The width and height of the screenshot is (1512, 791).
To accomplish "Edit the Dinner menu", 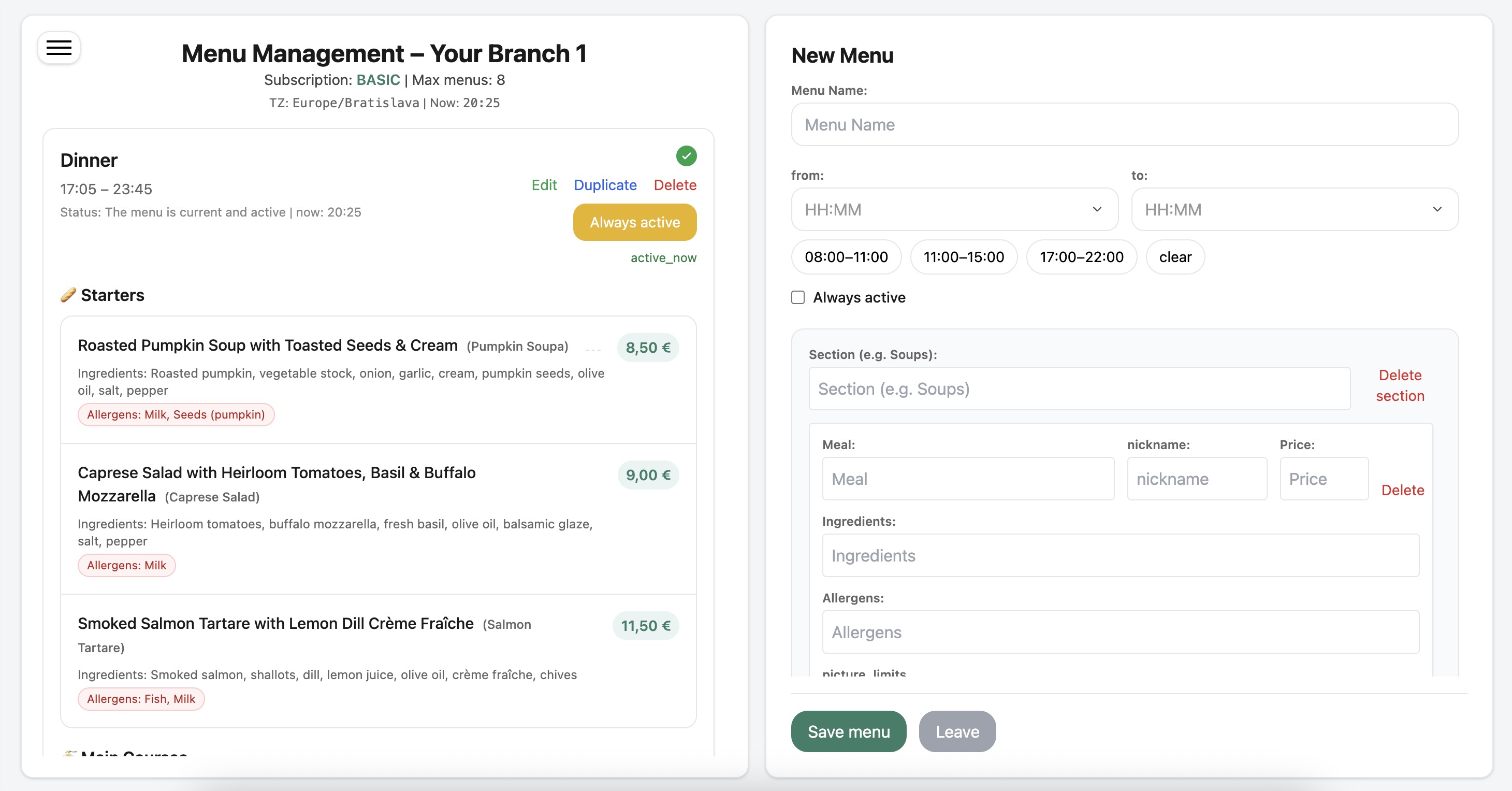I will coord(544,185).
